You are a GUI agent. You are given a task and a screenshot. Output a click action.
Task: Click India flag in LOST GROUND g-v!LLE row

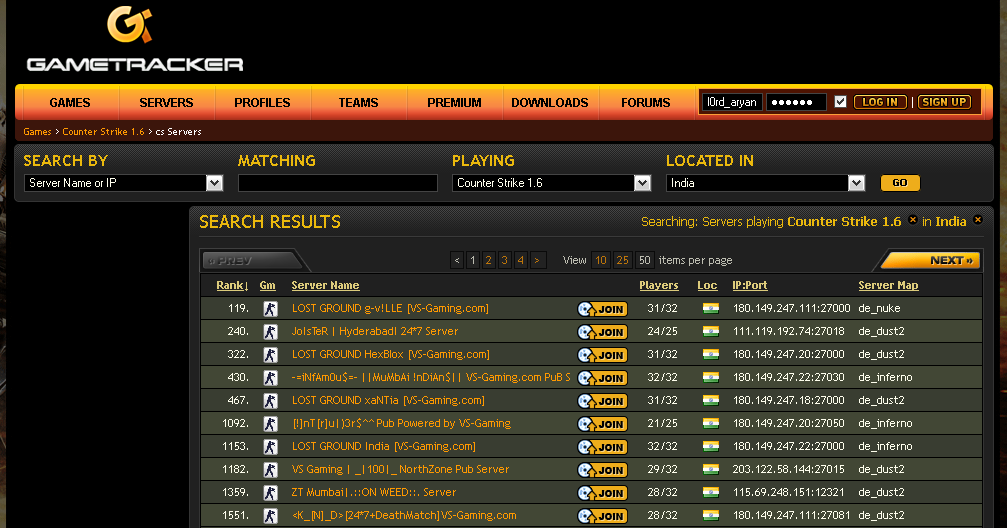coord(710,308)
